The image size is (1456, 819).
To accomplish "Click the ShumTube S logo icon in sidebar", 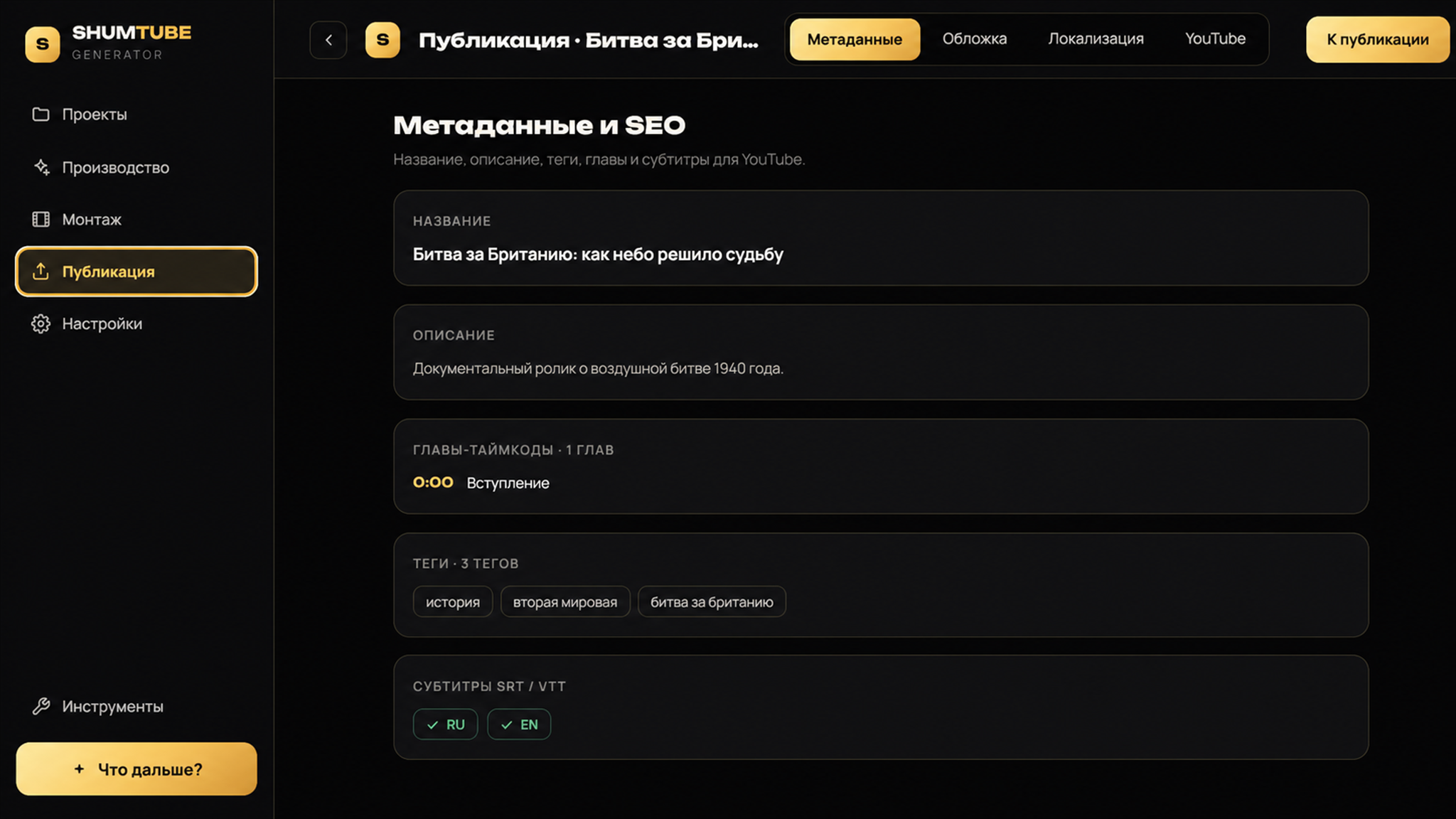I will pyautogui.click(x=43, y=44).
